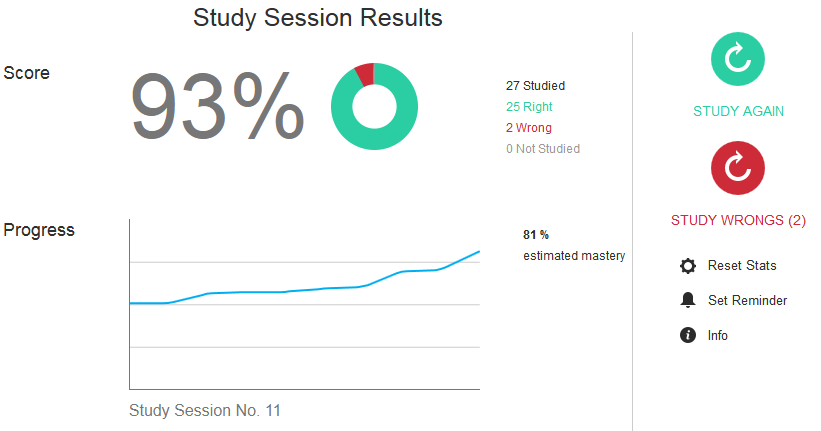Image resolution: width=821 pixels, height=431 pixels.
Task: Click the 81 % estimated mastery label
Action: pos(574,245)
